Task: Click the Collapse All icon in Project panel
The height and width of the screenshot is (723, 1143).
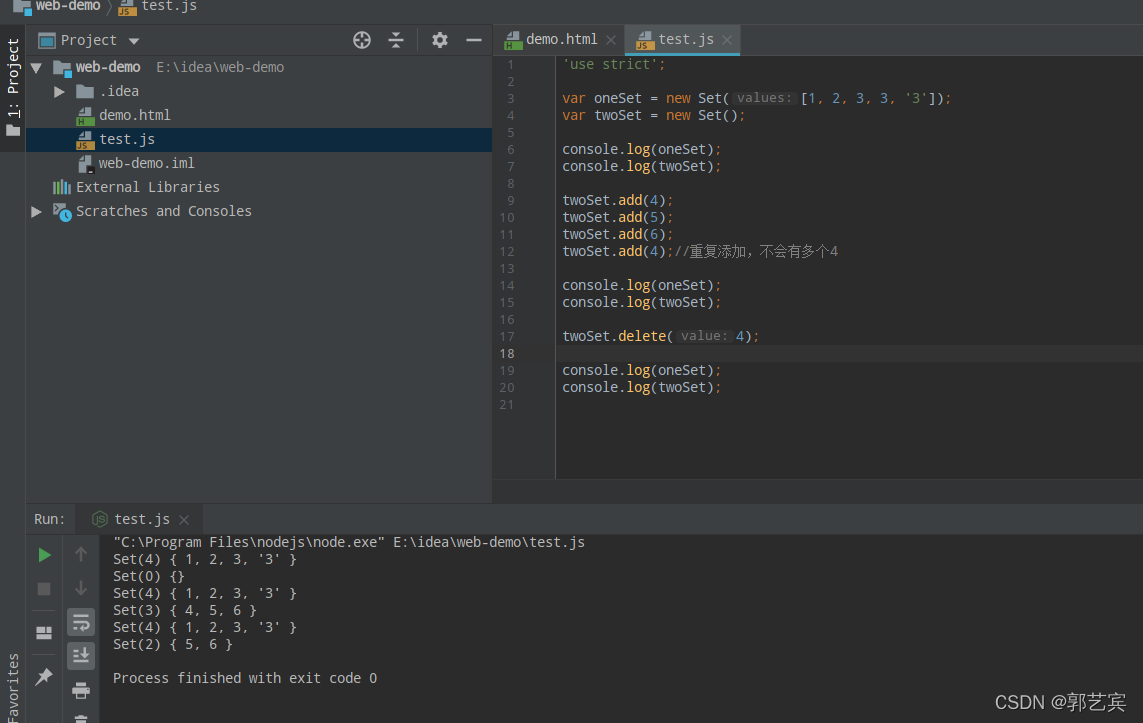Action: (396, 40)
